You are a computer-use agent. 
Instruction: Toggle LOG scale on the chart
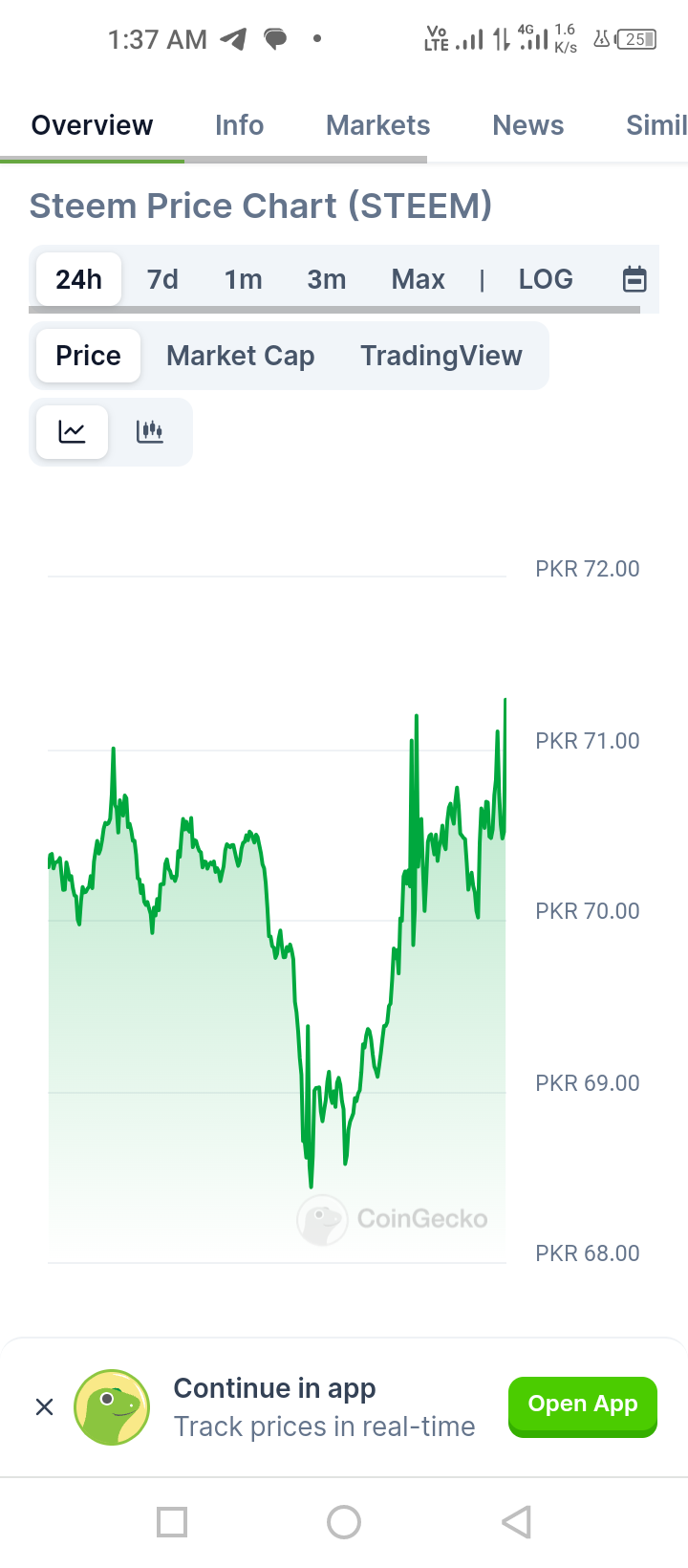point(546,279)
